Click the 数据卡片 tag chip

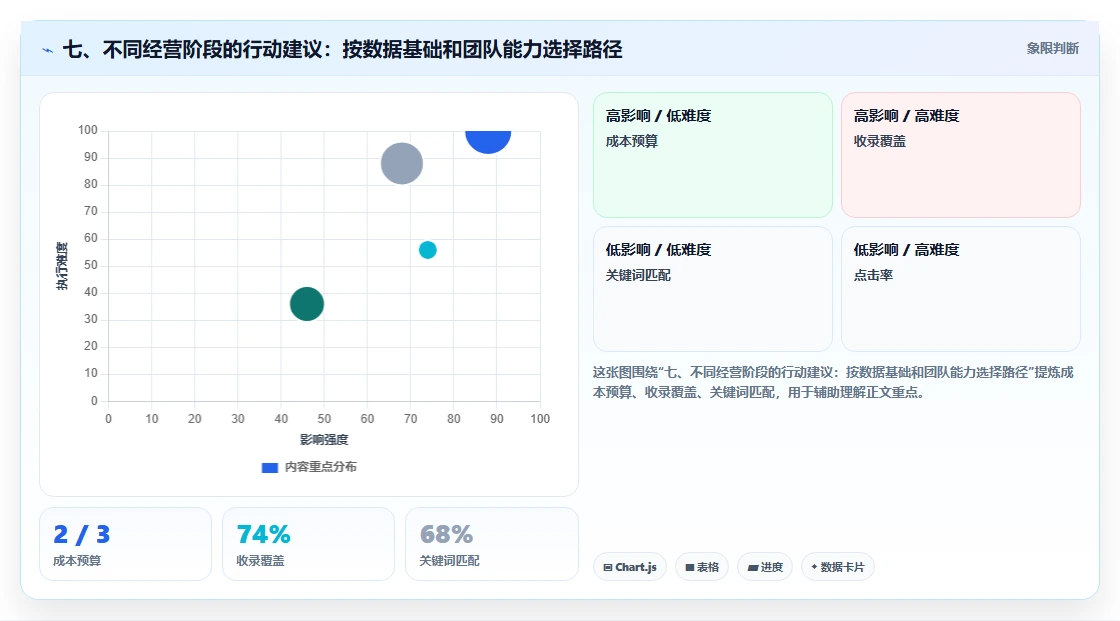click(837, 567)
